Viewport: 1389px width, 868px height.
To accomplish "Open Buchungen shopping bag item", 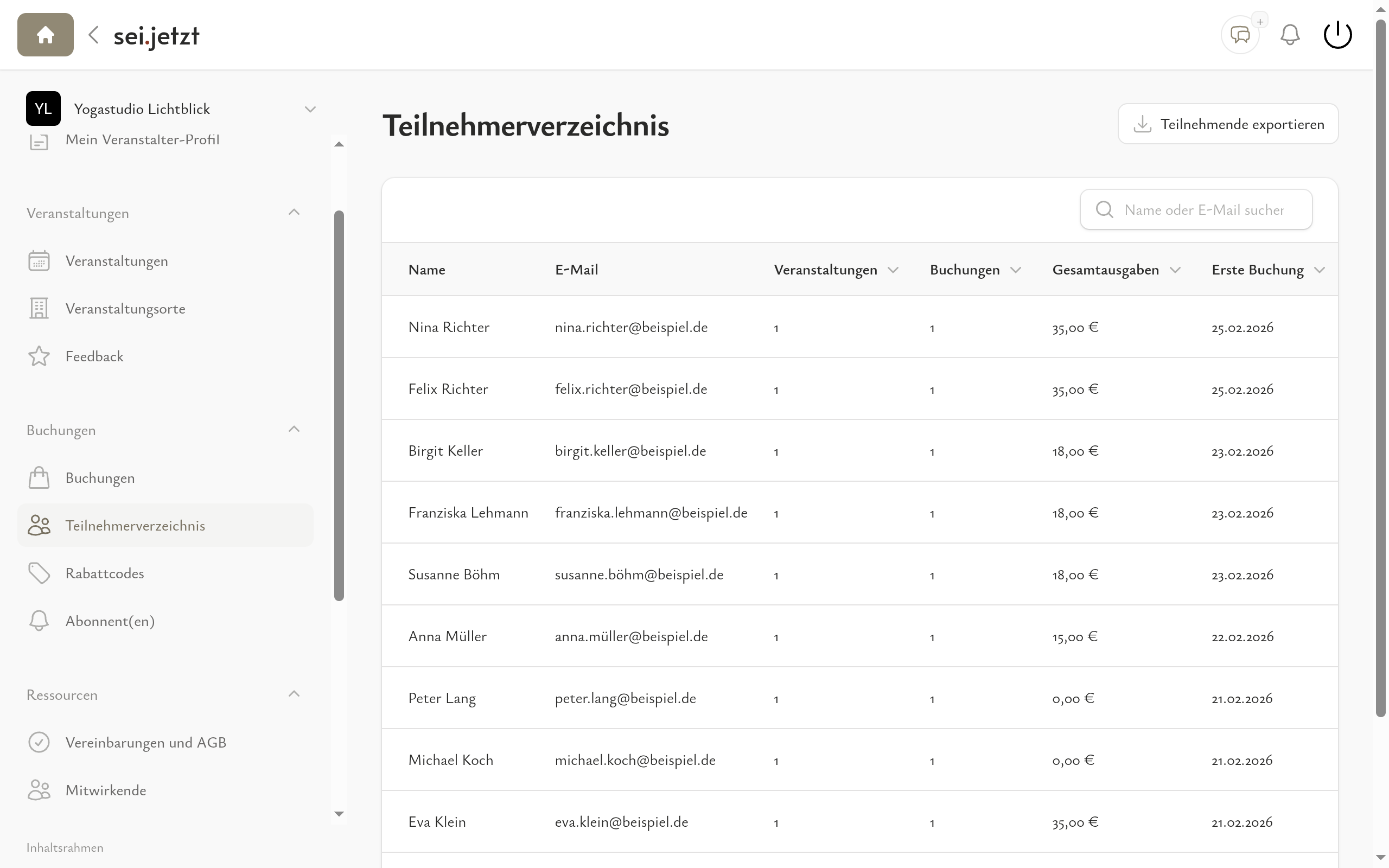I will tap(100, 478).
